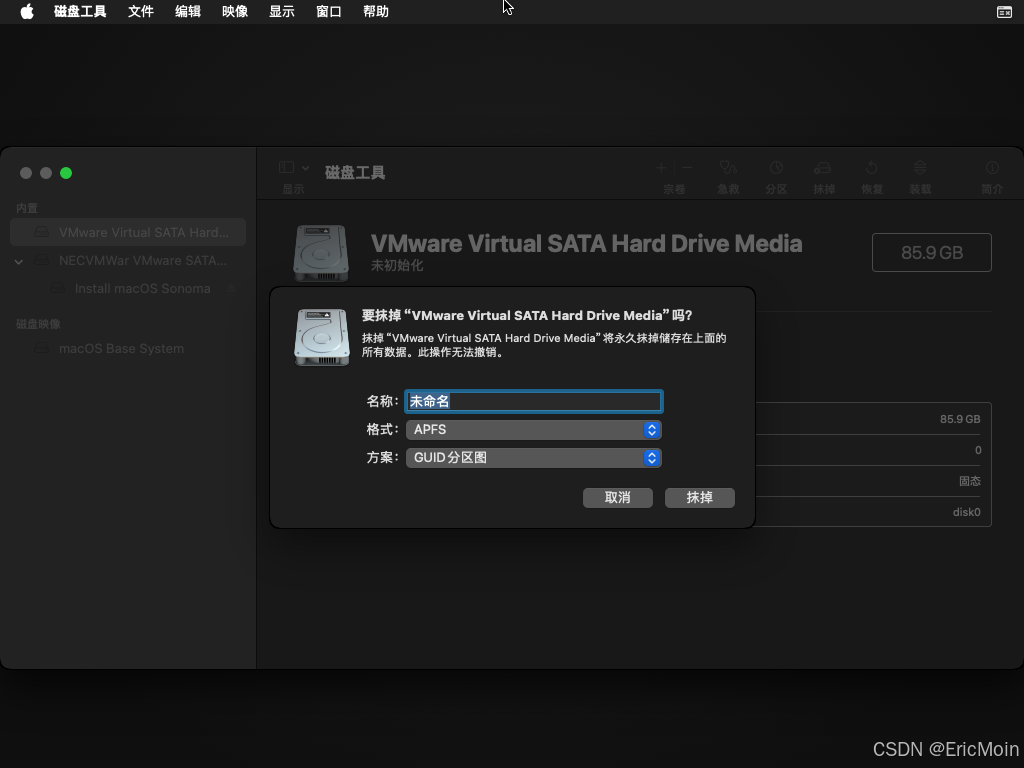Click VMware Virtual SATA Hard Drive Media heading
Viewport: 1024px width, 768px height.
pos(586,244)
